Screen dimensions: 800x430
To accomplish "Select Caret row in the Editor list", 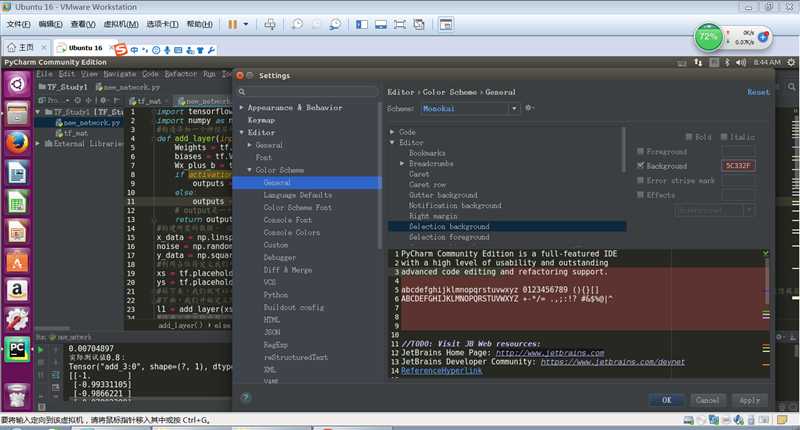I will [428, 185].
